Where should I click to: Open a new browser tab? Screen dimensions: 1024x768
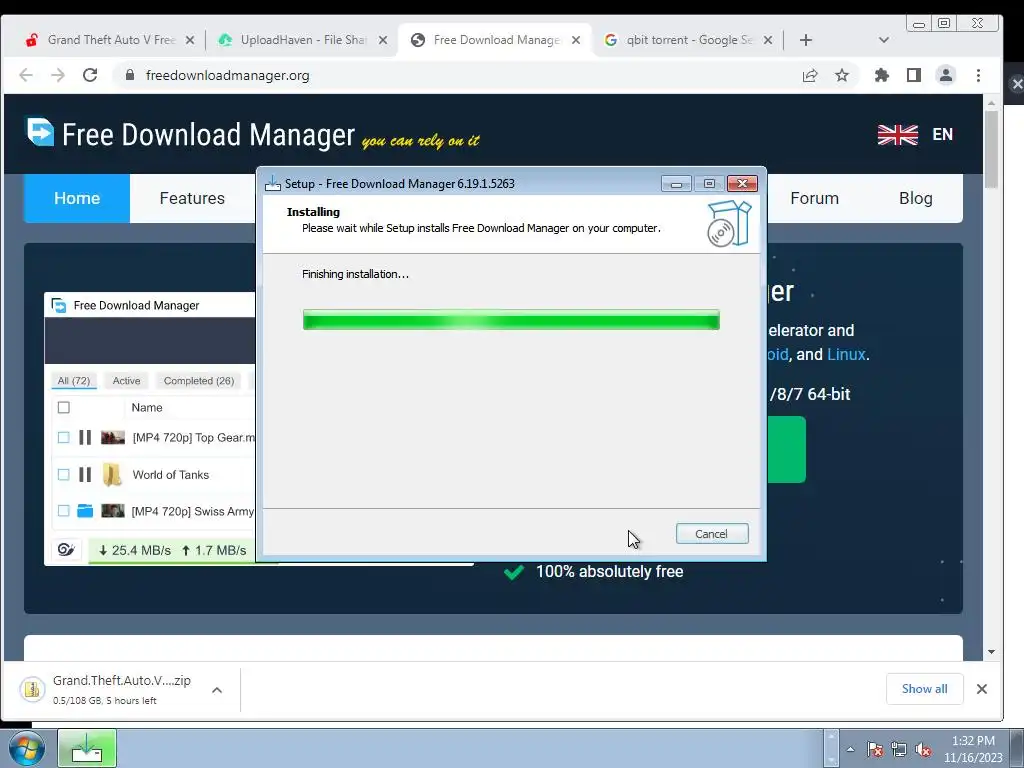pos(806,40)
